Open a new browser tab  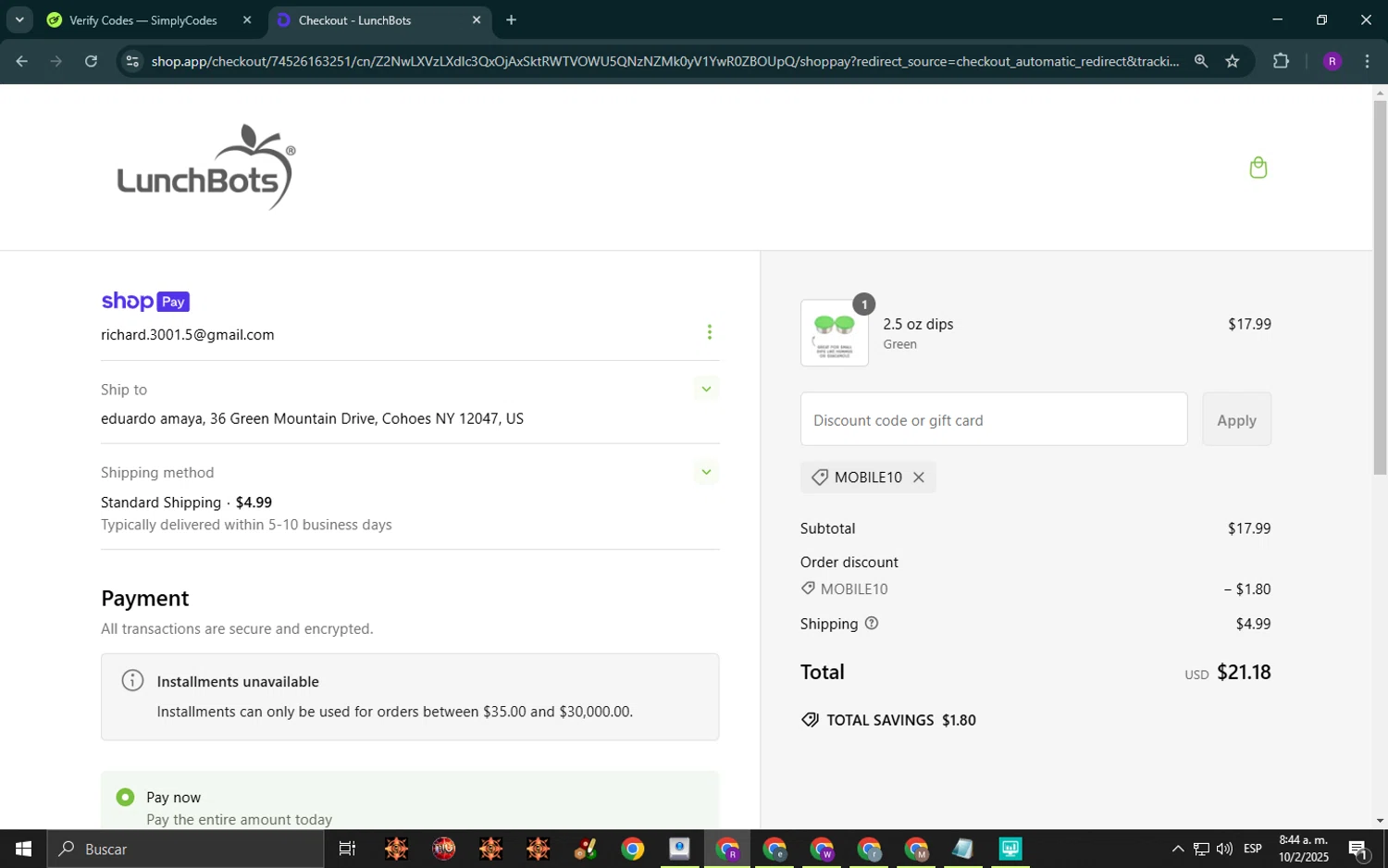[x=511, y=19]
